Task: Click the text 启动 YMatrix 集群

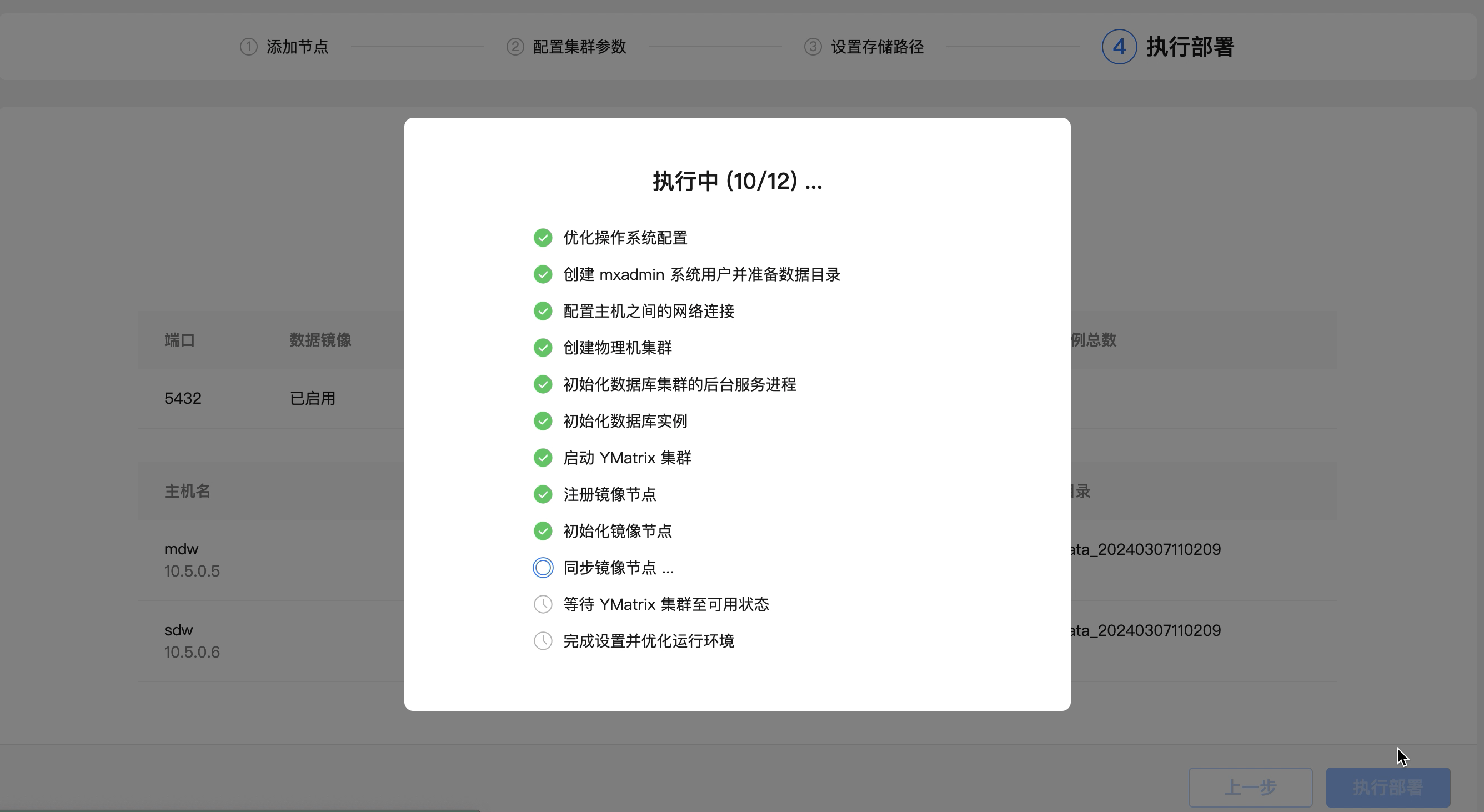Action: (628, 458)
